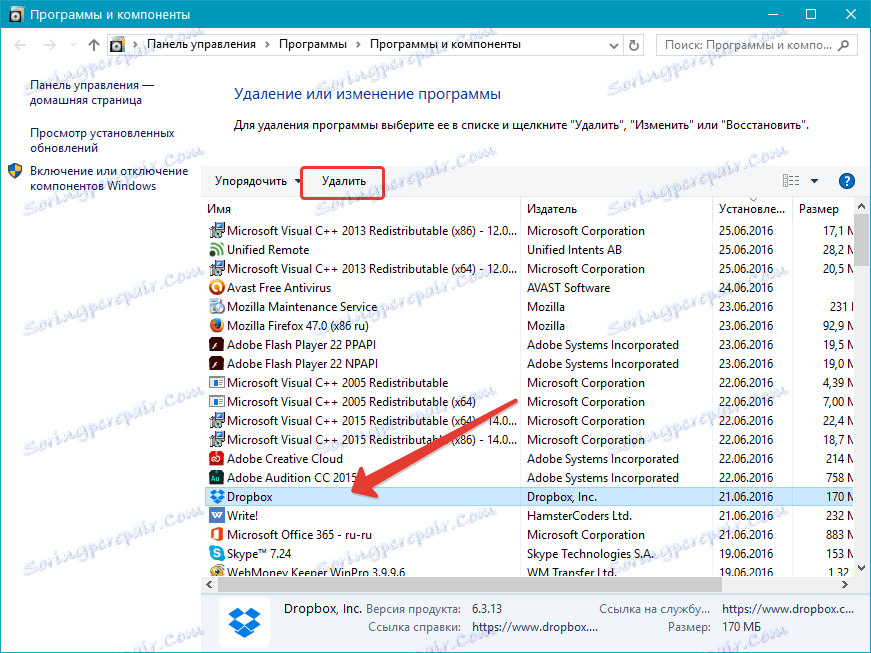Image resolution: width=871 pixels, height=653 pixels.
Task: Click Skype Technologies S.A. publisher cell
Action: tap(590, 554)
